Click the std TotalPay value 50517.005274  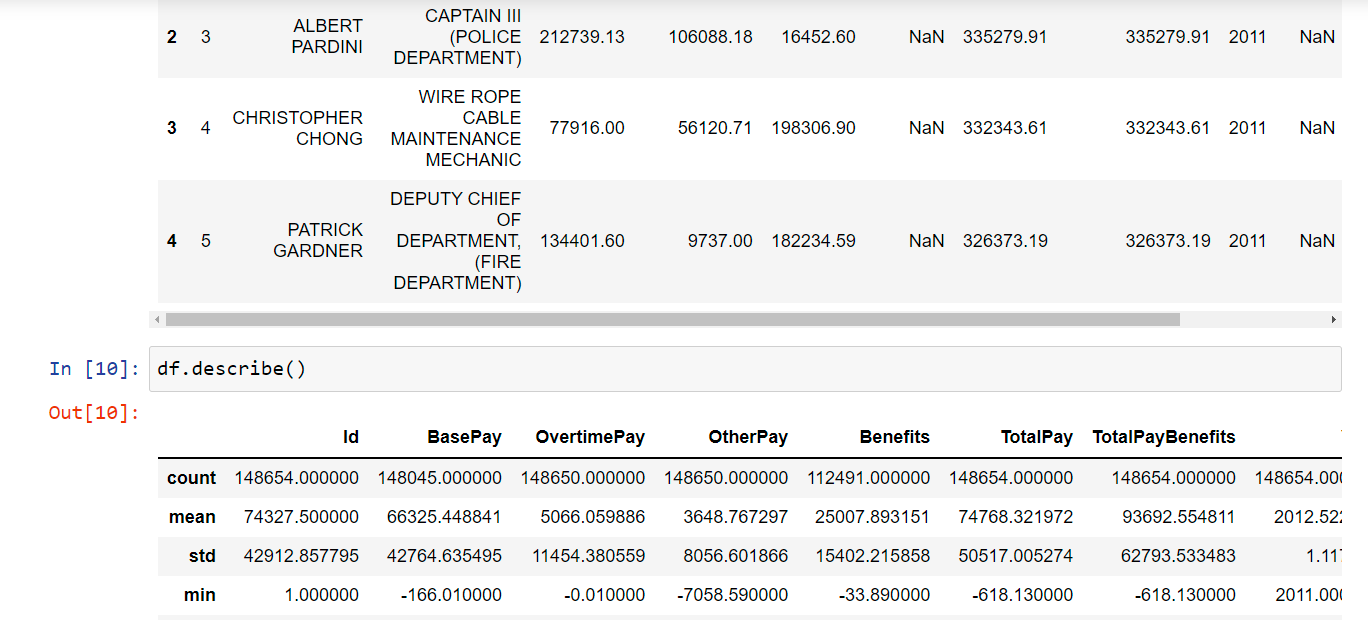[x=1016, y=556]
